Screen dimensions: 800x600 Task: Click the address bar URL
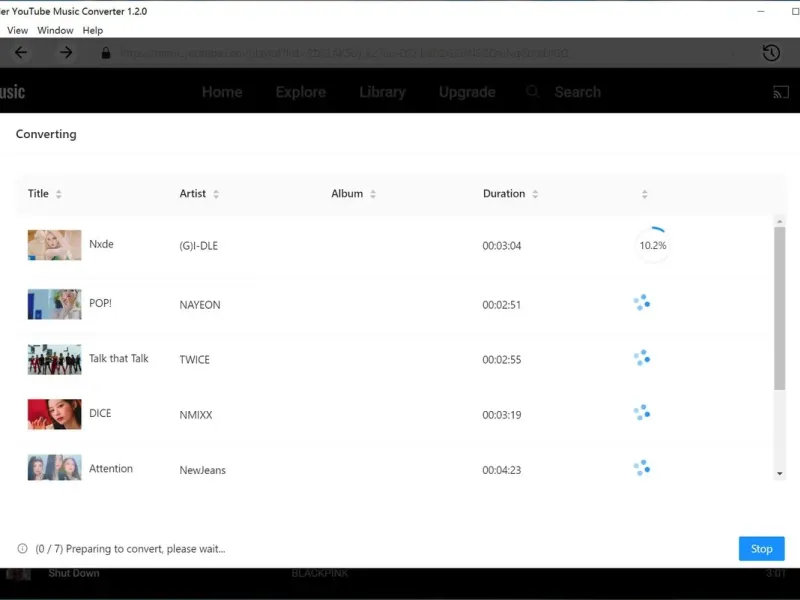(345, 53)
